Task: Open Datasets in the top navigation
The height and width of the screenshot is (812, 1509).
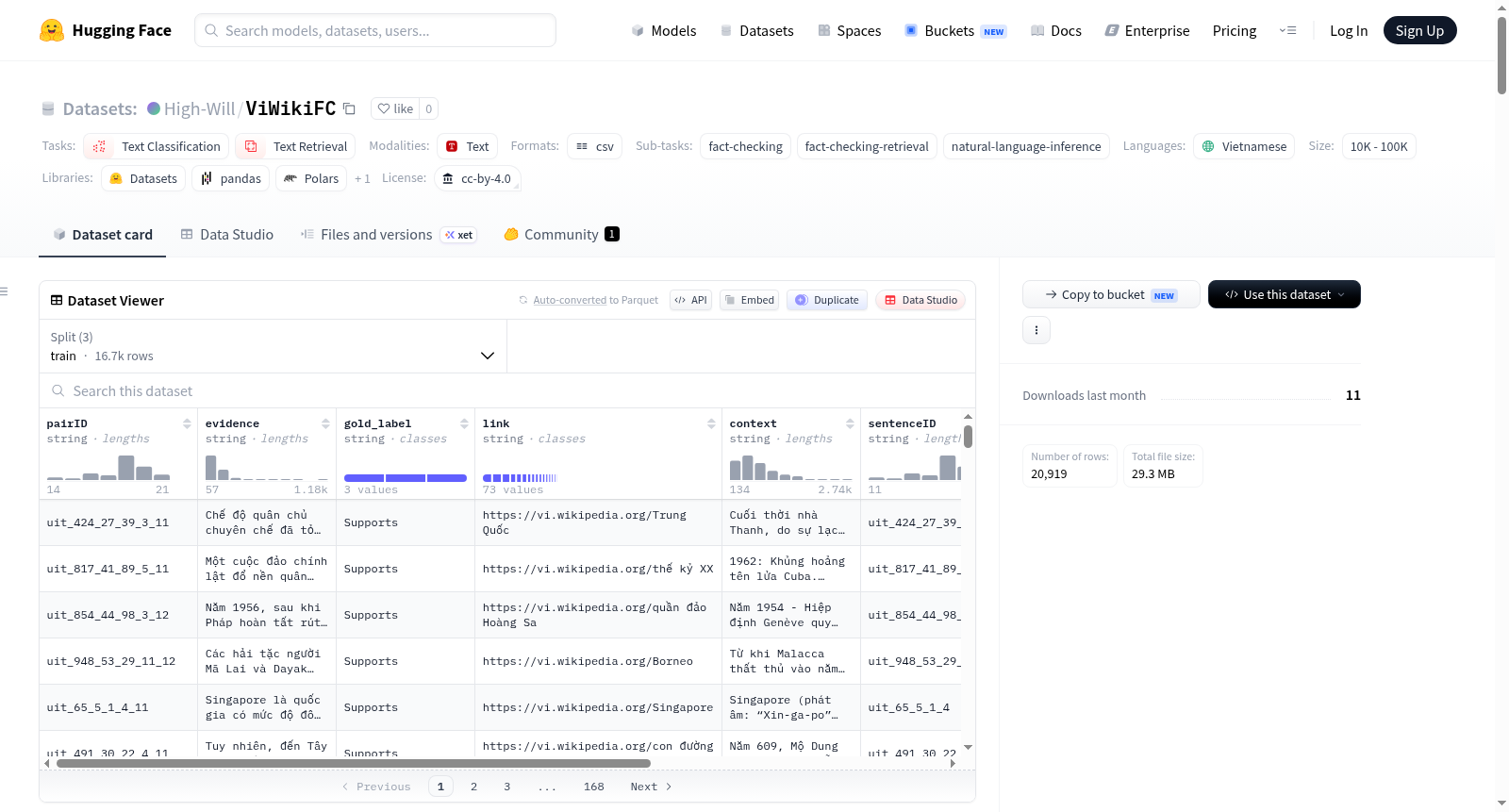Action: 756,30
